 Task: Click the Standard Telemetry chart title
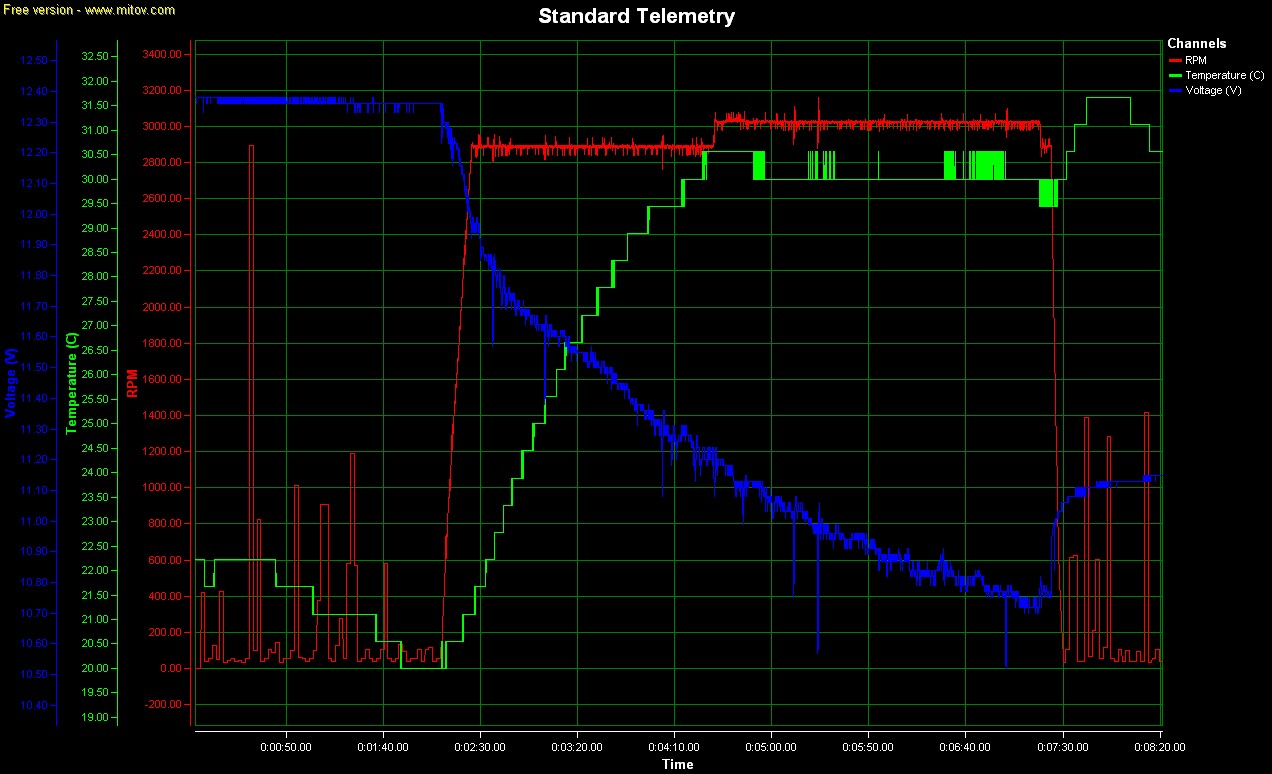click(636, 16)
